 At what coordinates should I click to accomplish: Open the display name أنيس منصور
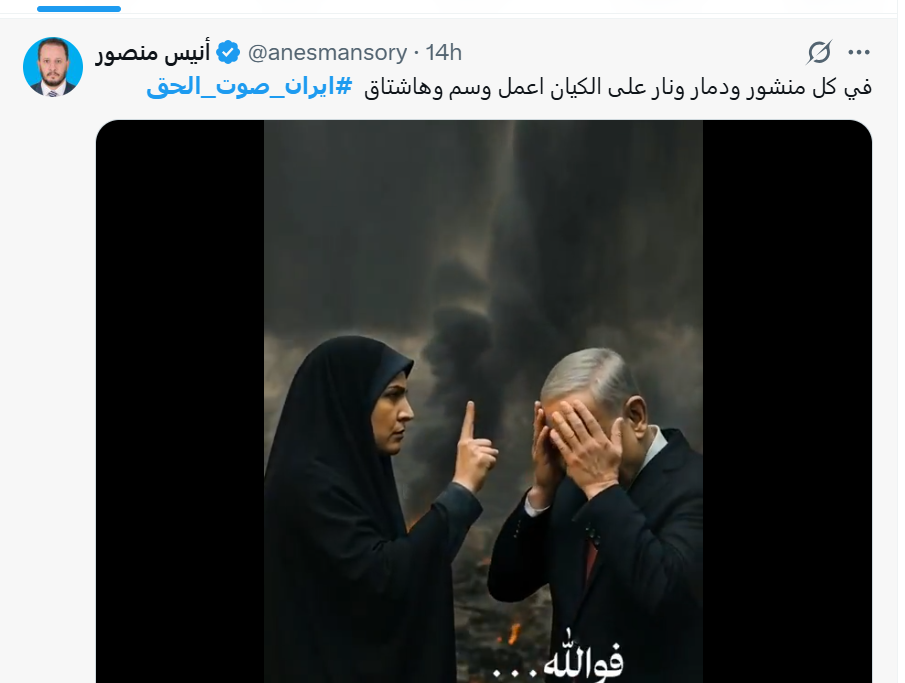coord(153,53)
